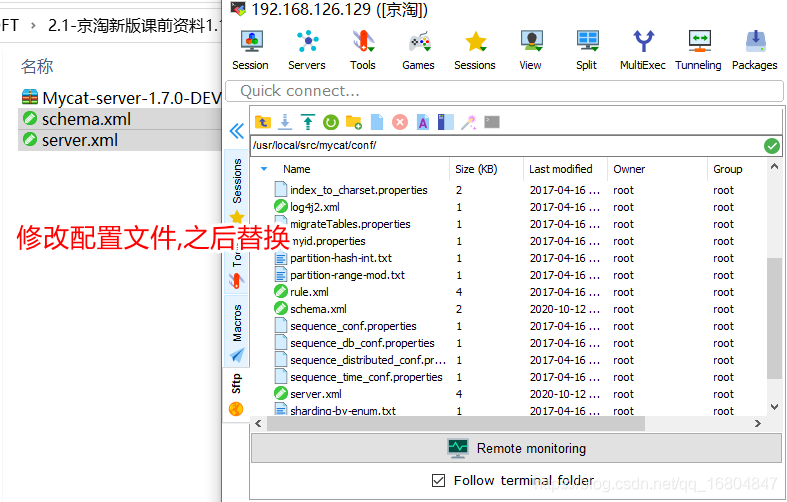Go to parent directory in SFTP toolbar
Viewport: 787px width, 502px height.
tap(263, 122)
